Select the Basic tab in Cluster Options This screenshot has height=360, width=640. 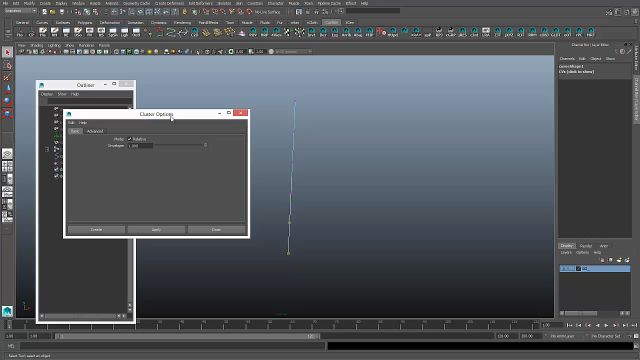coord(75,131)
